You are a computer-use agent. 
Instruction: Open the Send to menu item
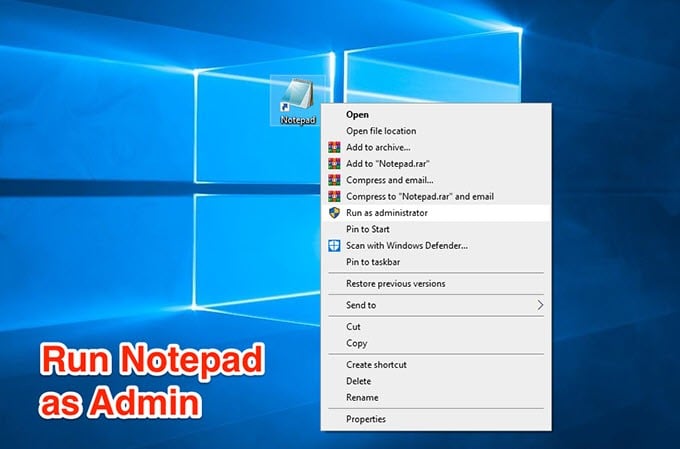(436, 305)
